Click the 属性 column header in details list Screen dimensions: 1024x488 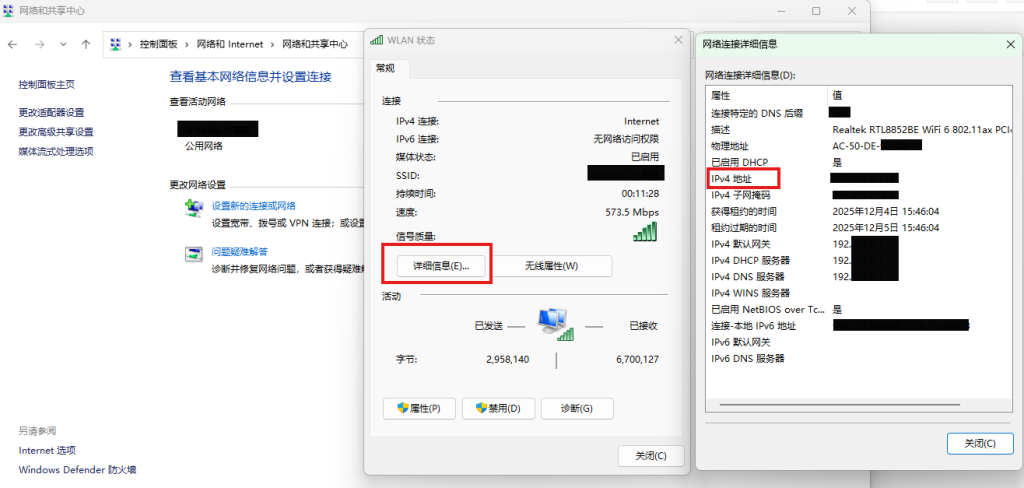tap(720, 95)
